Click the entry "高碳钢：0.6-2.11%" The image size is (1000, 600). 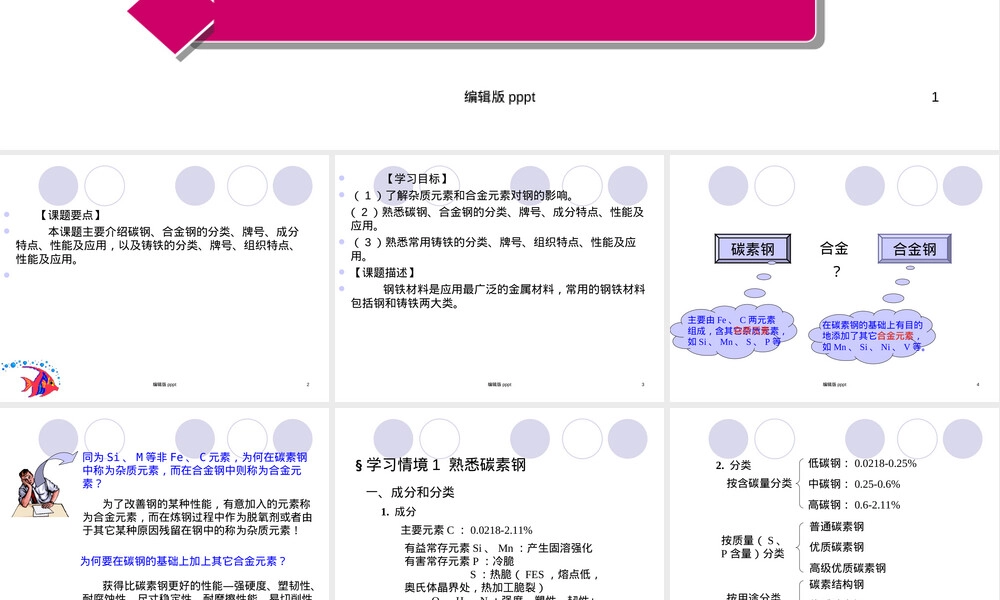point(854,505)
